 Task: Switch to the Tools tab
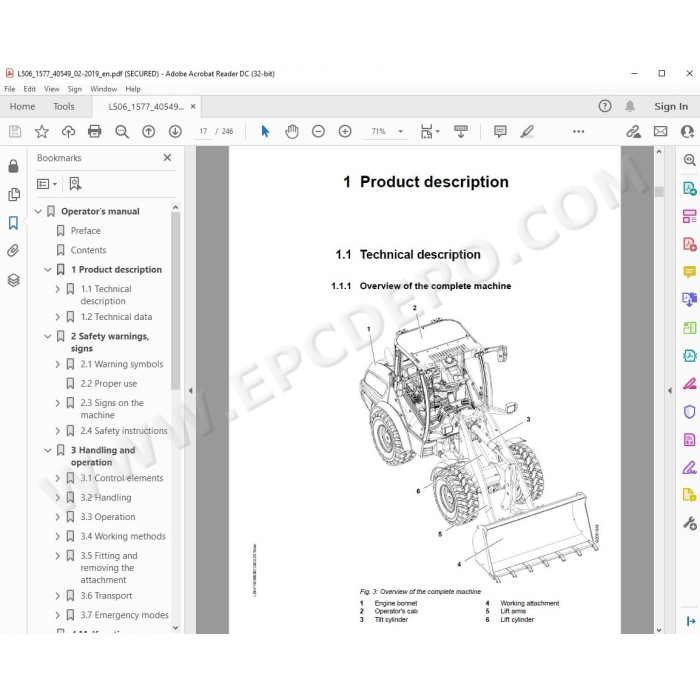coord(64,106)
